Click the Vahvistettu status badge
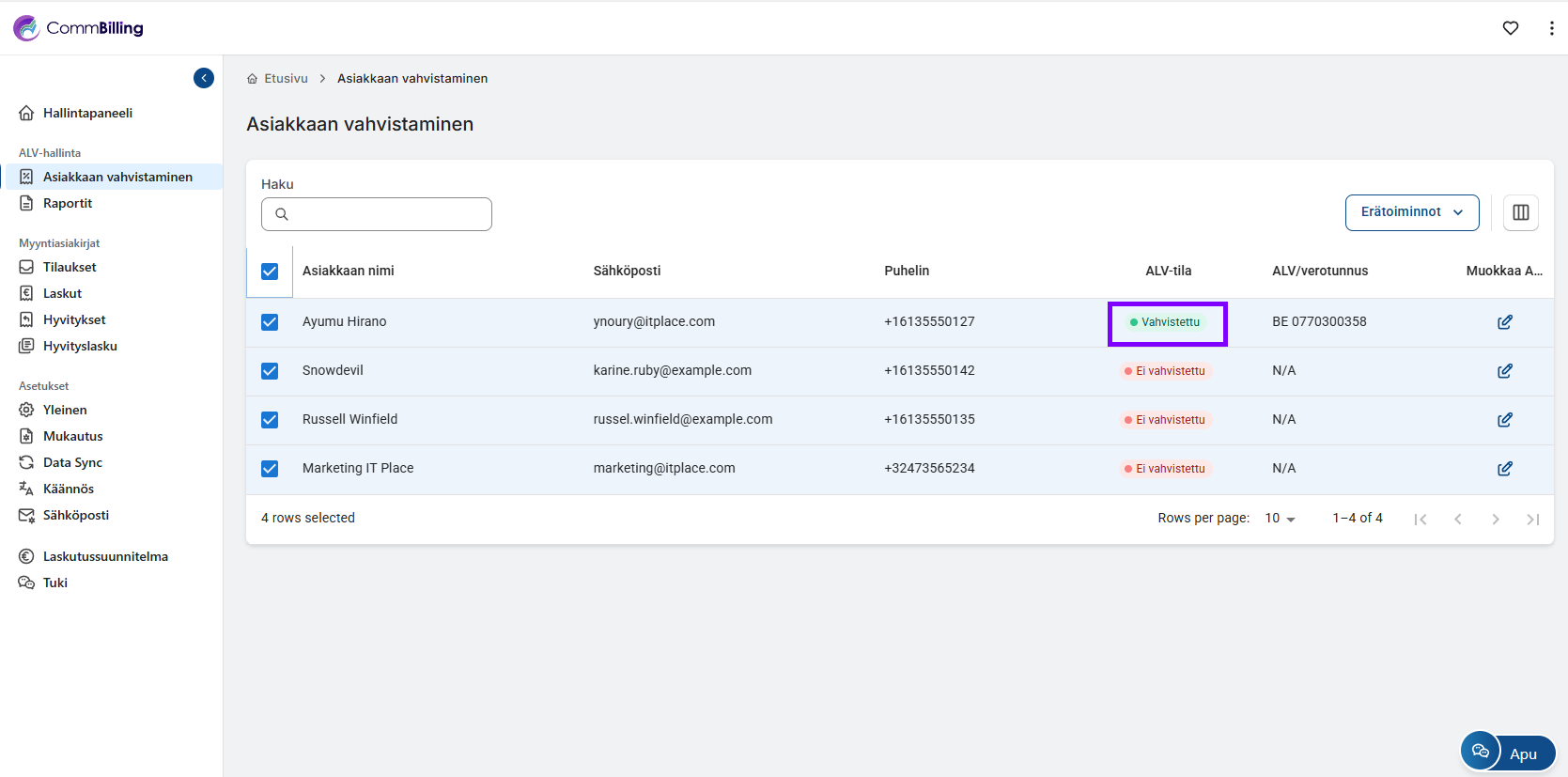Screen dimensions: 1568x777 1167,322
